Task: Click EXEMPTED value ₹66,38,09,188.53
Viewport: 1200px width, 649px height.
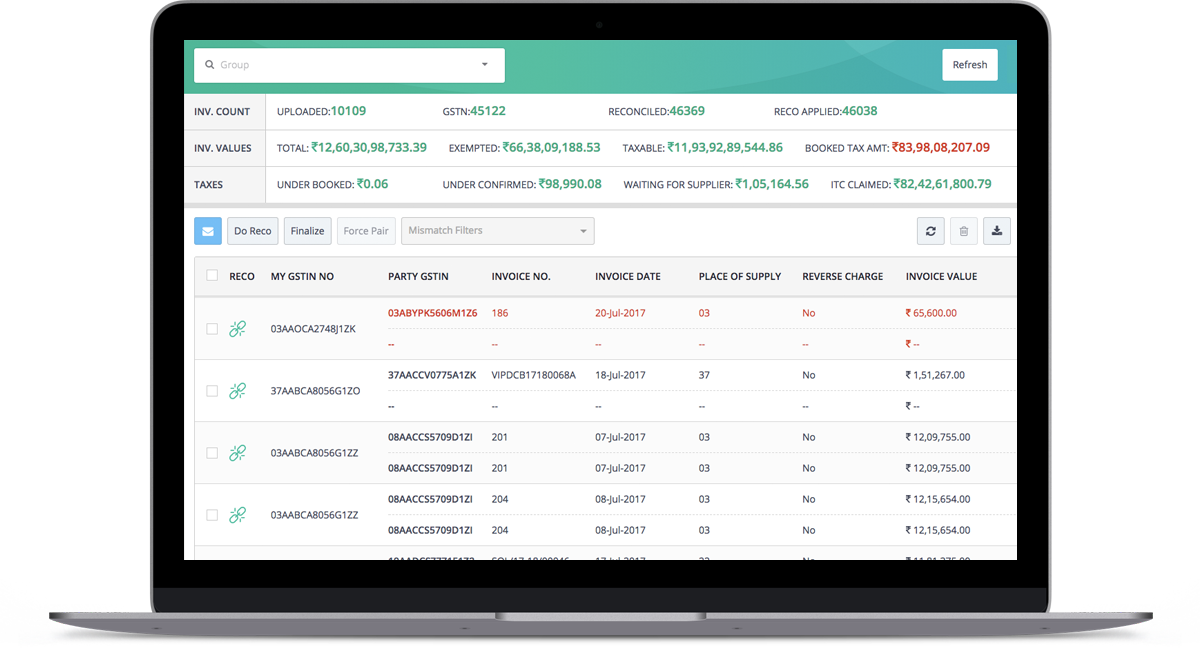Action: [x=551, y=147]
